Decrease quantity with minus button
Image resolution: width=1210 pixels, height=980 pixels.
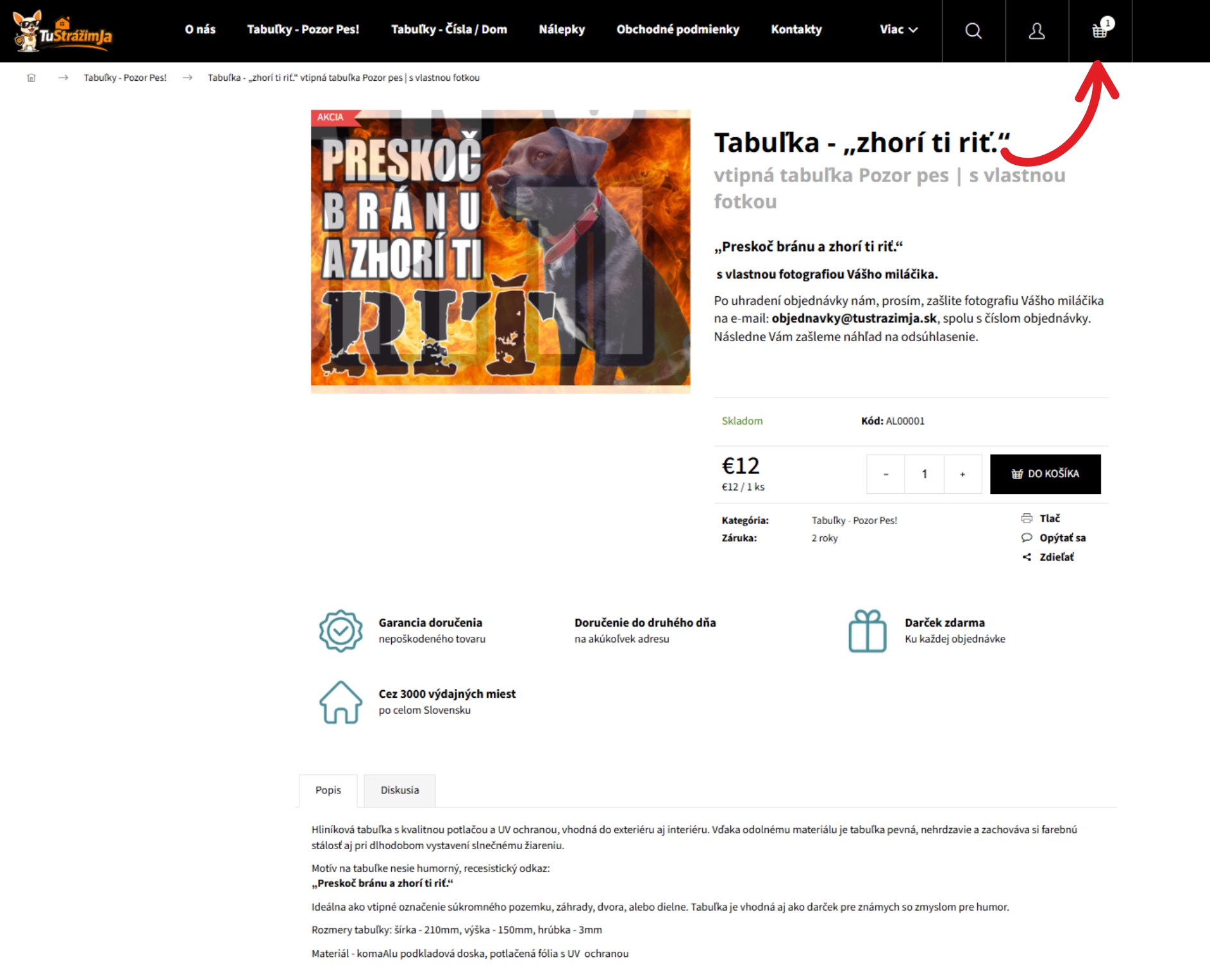point(886,474)
